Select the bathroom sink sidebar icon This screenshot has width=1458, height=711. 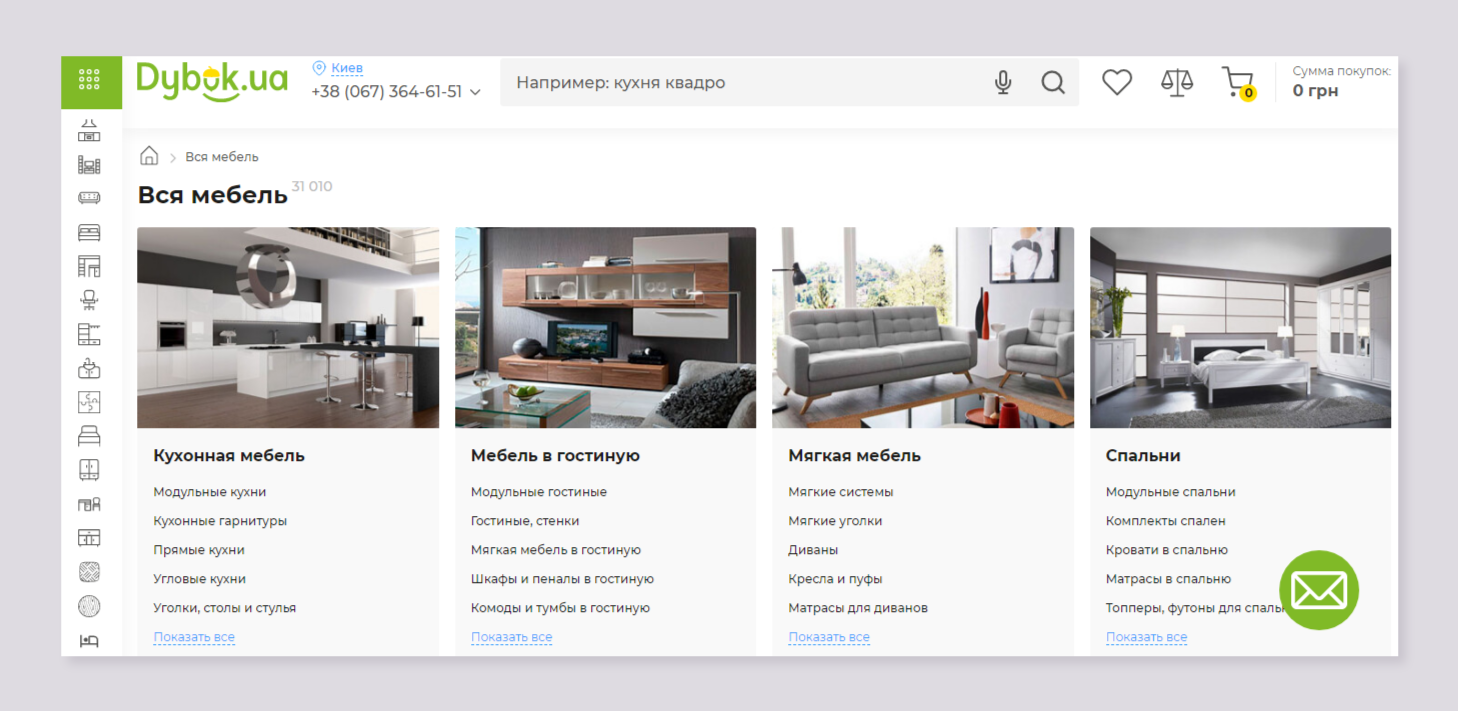pyautogui.click(x=89, y=368)
